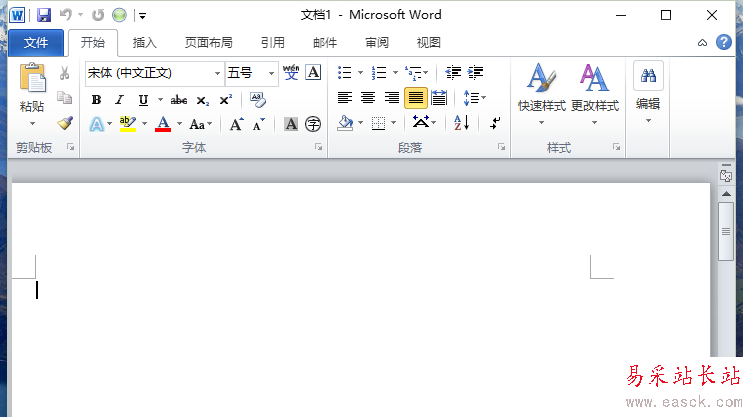Click the numbered list icon
The height and width of the screenshot is (417, 743).
point(379,73)
